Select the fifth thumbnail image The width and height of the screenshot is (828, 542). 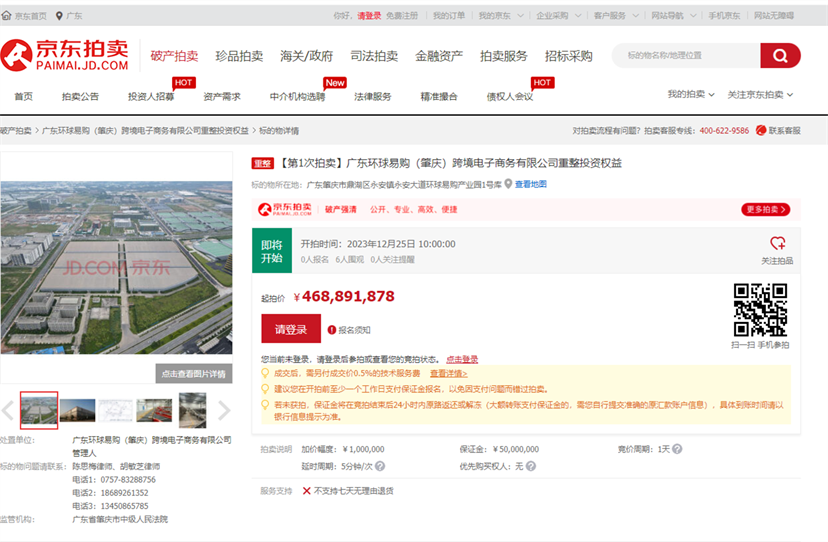pyautogui.click(x=193, y=410)
